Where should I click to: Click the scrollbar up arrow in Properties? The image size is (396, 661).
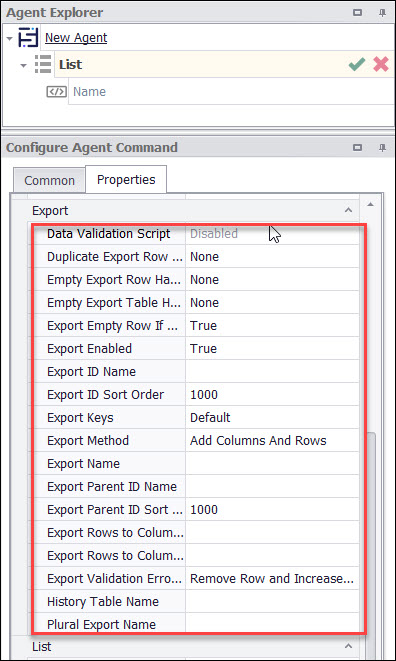coord(370,205)
